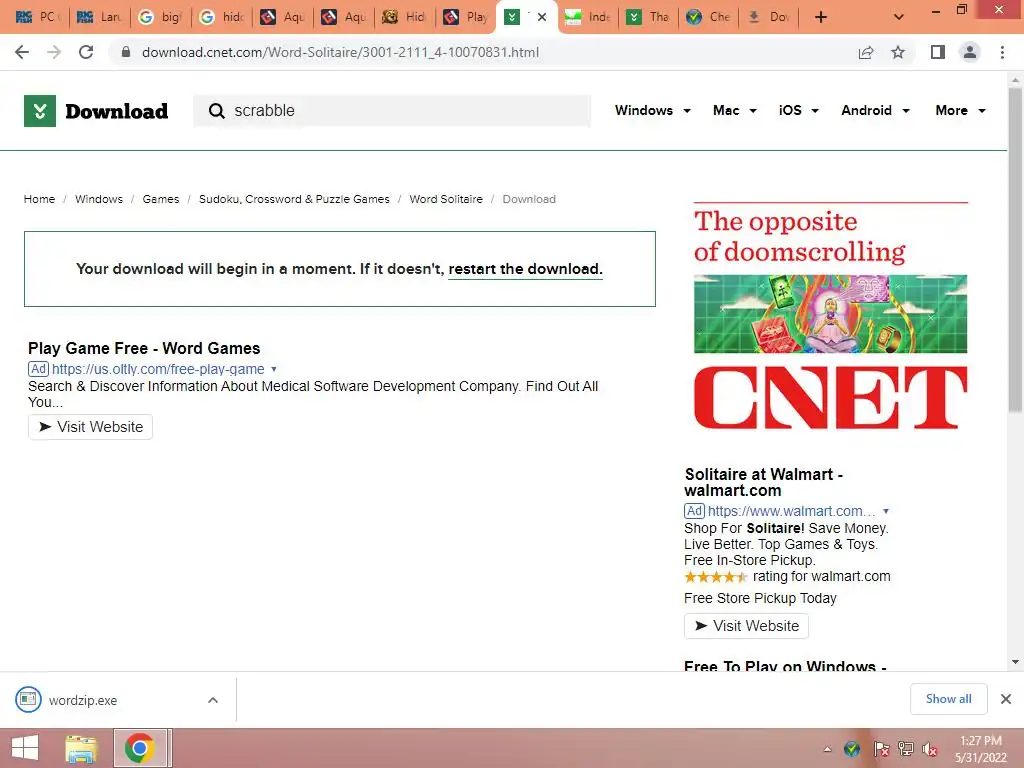Image resolution: width=1024 pixels, height=768 pixels.
Task: Open Play Game Free - Word Games ad title
Action: tap(144, 348)
